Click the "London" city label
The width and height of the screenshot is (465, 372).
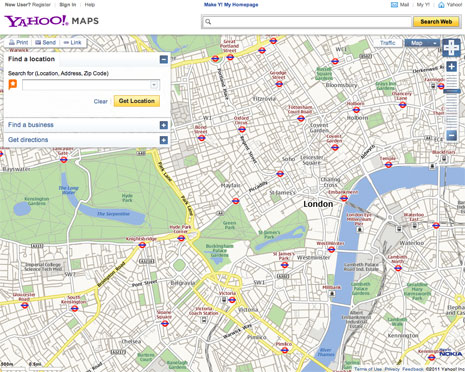318,204
